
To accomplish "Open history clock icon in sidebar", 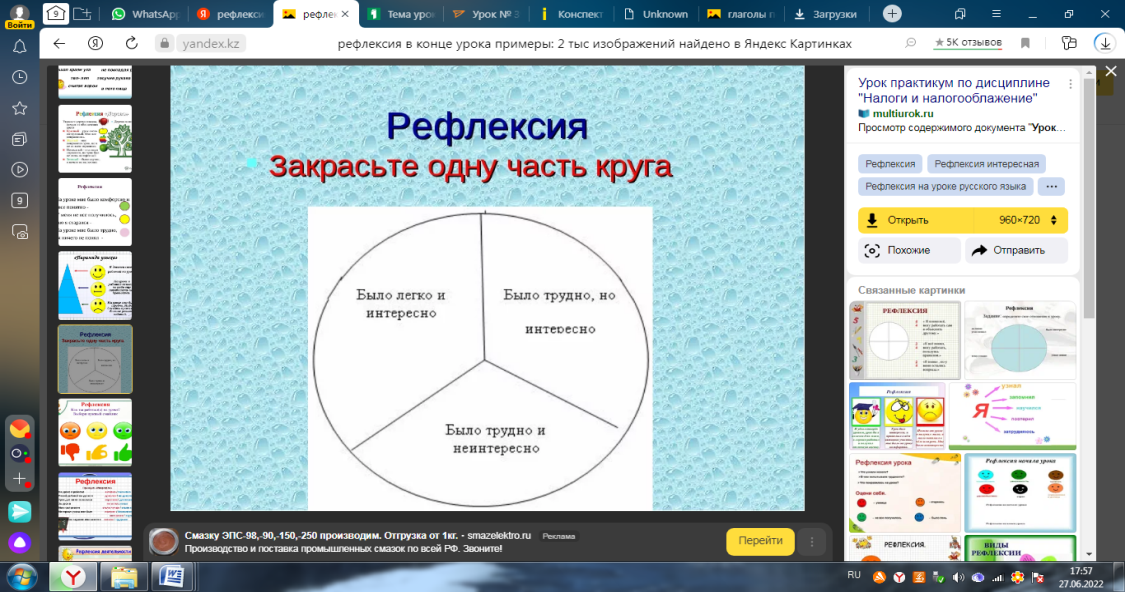I will tap(19, 77).
